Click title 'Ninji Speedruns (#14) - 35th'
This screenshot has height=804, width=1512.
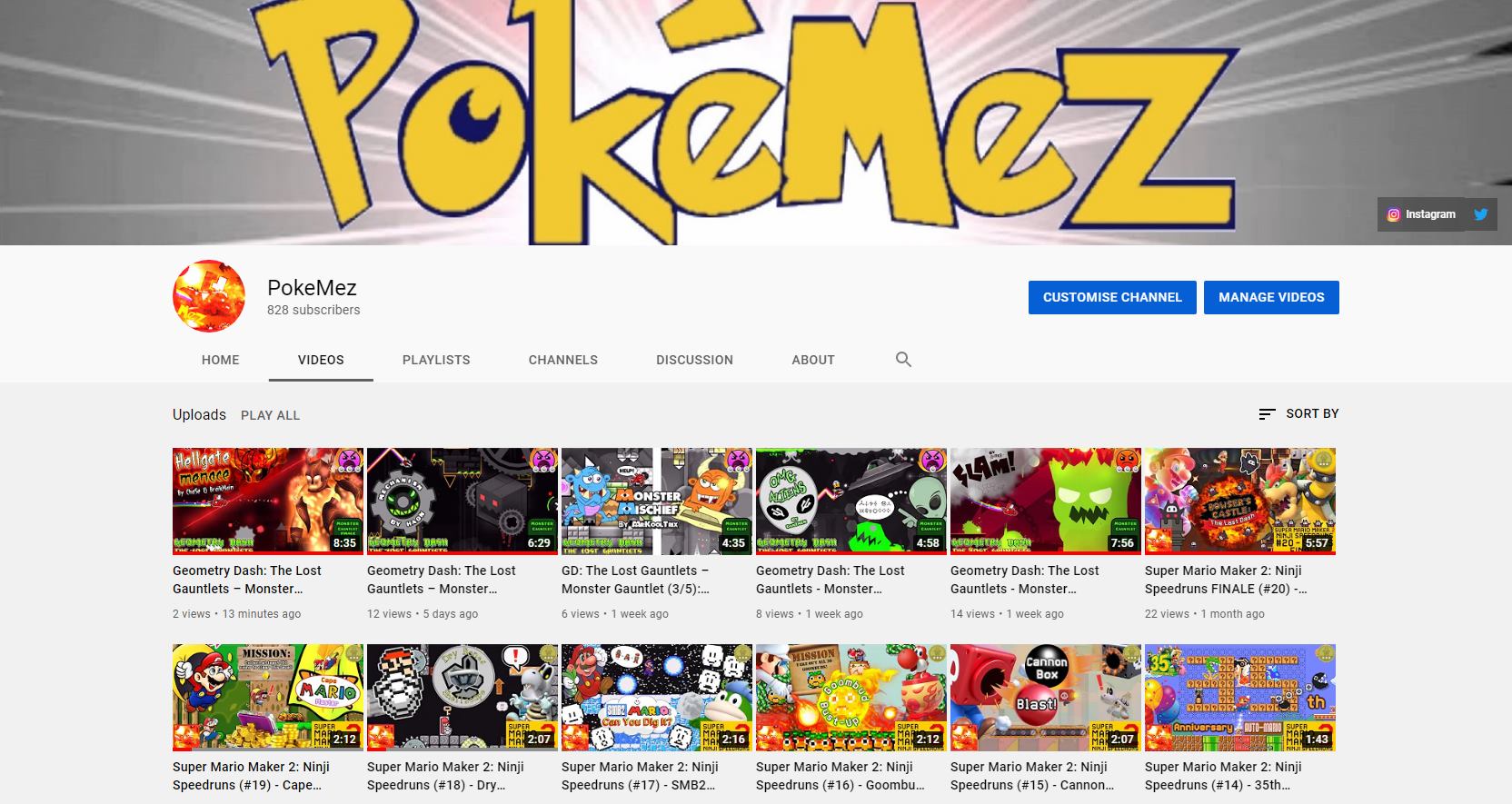[x=1224, y=776]
